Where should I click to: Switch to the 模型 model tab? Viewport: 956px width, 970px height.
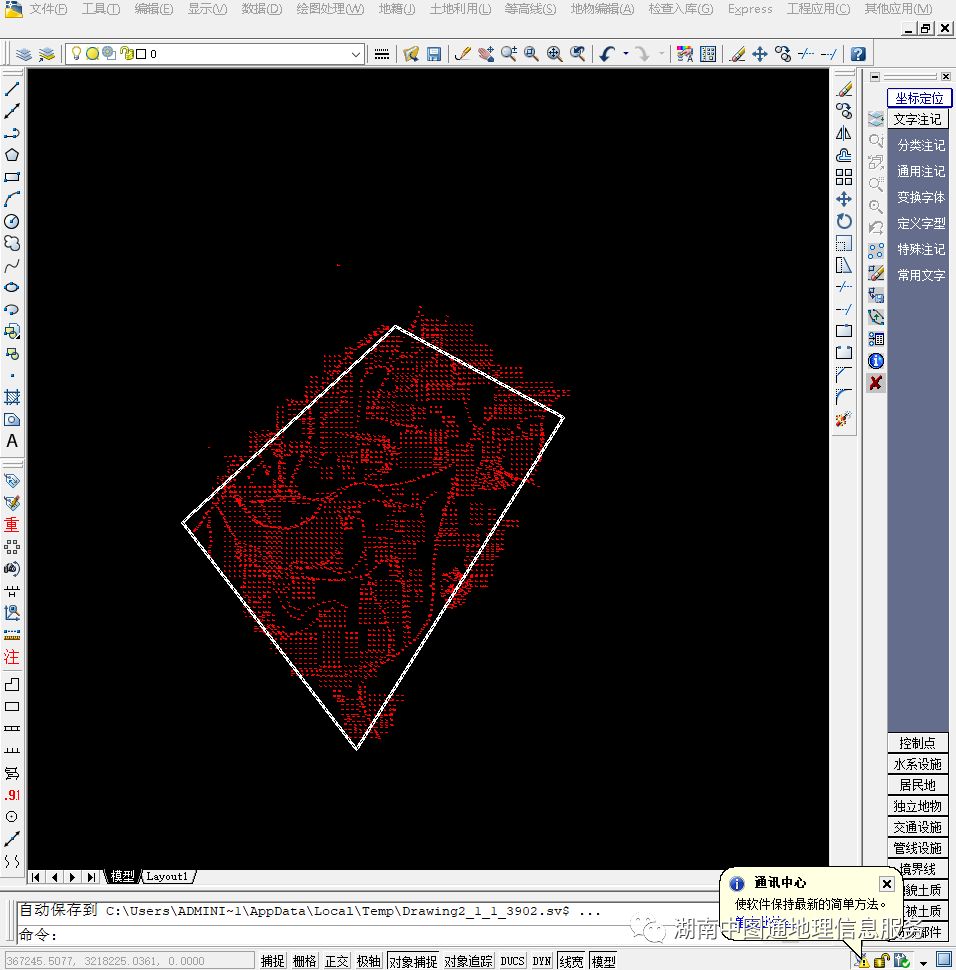click(x=123, y=877)
